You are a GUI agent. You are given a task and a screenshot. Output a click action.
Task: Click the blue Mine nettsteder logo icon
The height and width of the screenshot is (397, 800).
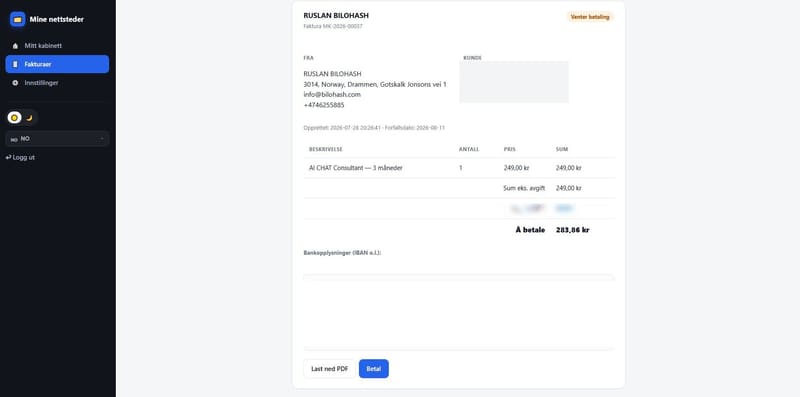[x=17, y=19]
